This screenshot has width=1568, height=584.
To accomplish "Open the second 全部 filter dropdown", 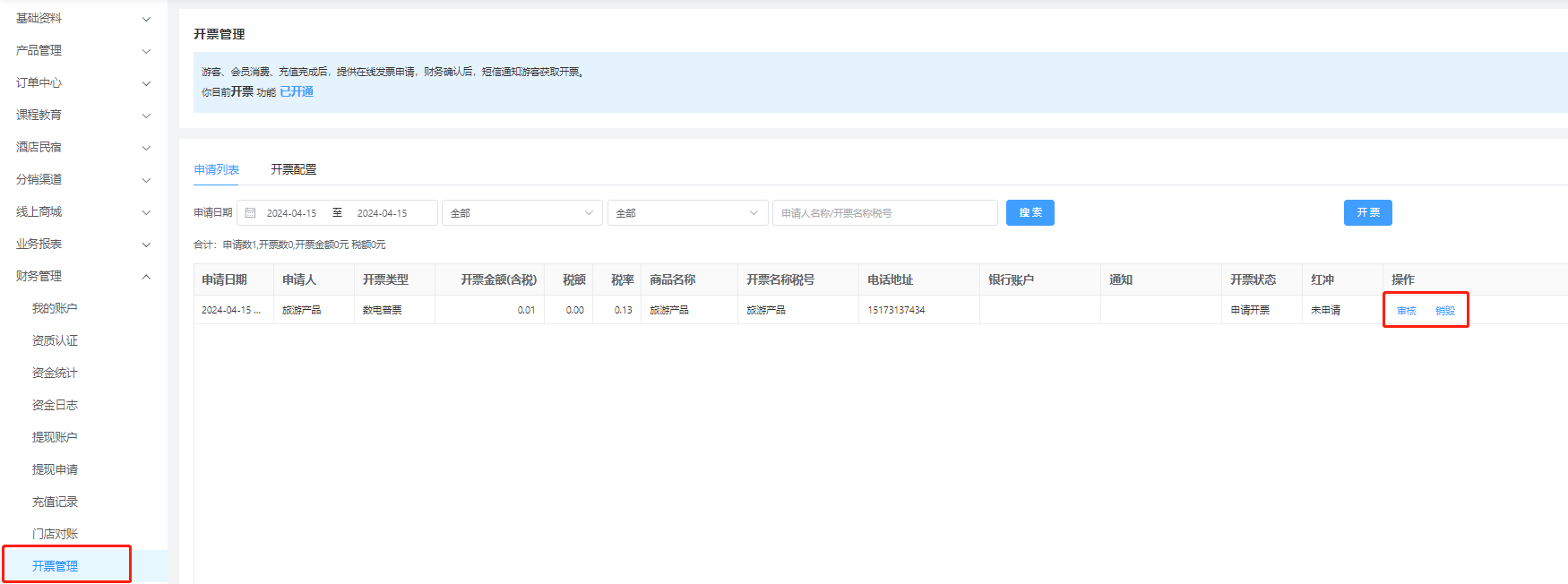I will [x=687, y=213].
